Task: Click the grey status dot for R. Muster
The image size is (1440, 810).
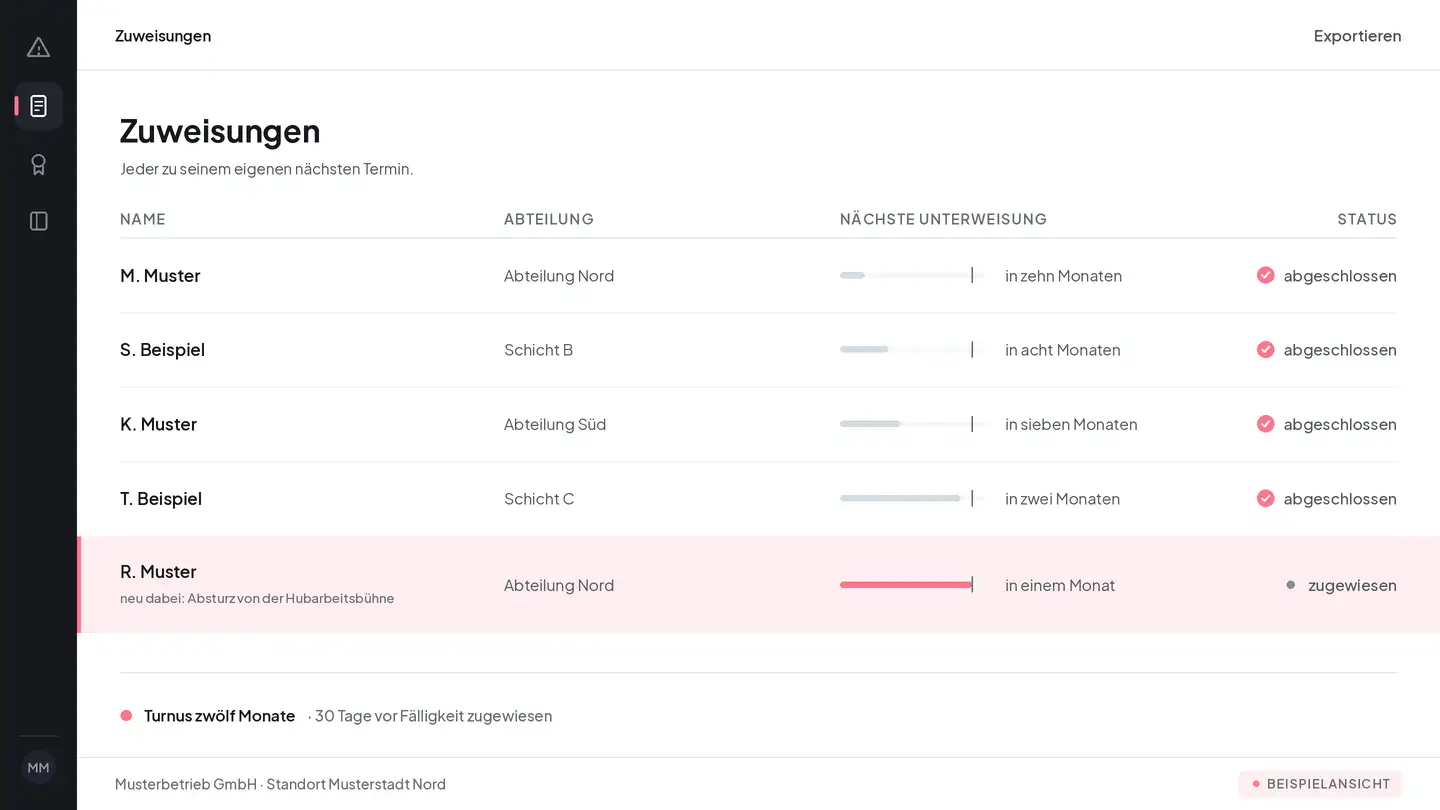Action: pyautogui.click(x=1290, y=585)
